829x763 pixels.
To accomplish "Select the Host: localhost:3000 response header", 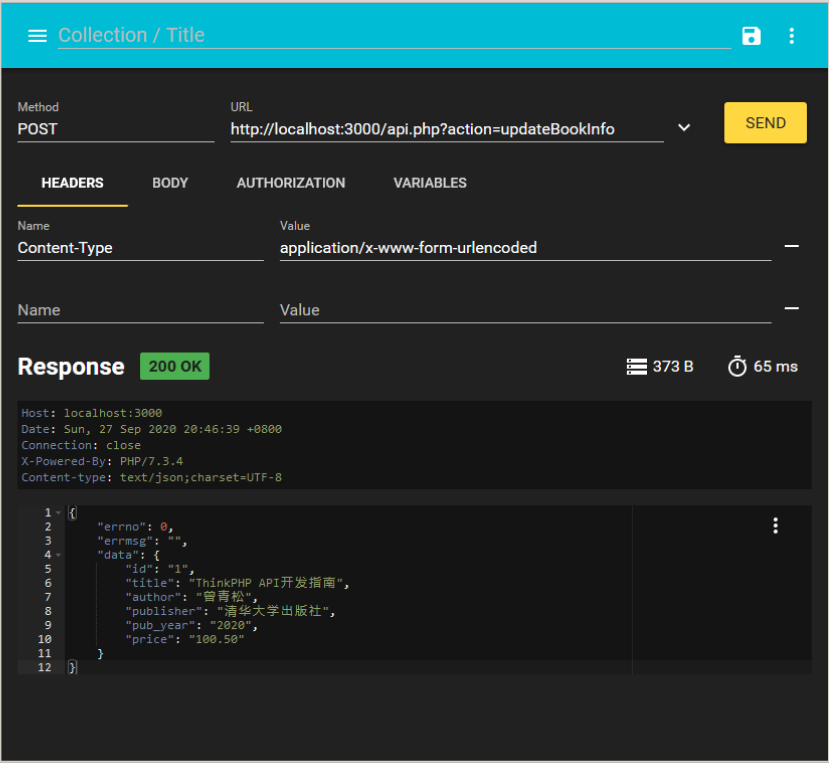I will coord(91,413).
